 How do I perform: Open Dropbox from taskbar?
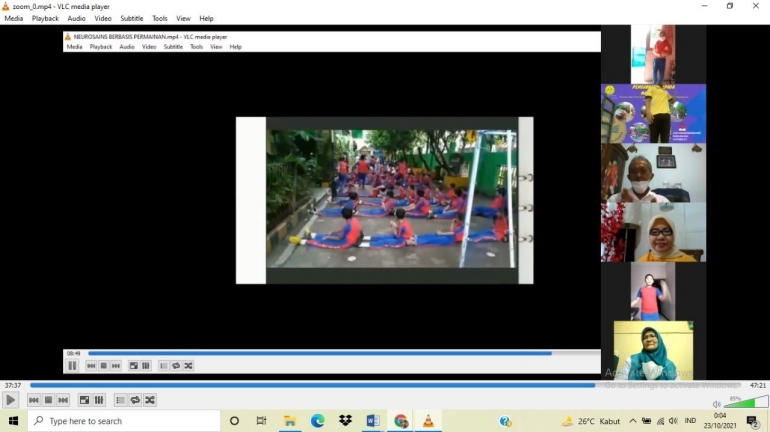[345, 421]
